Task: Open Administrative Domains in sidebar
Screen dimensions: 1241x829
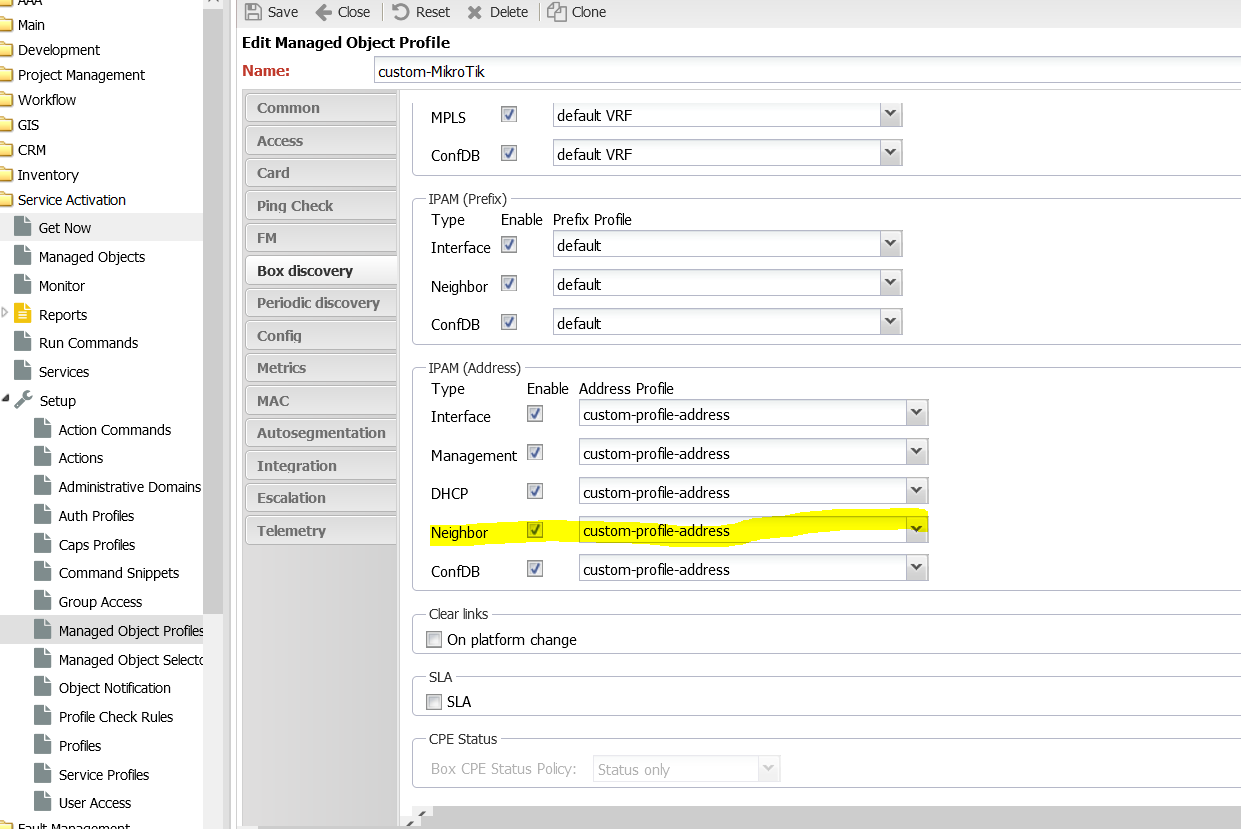Action: point(130,487)
